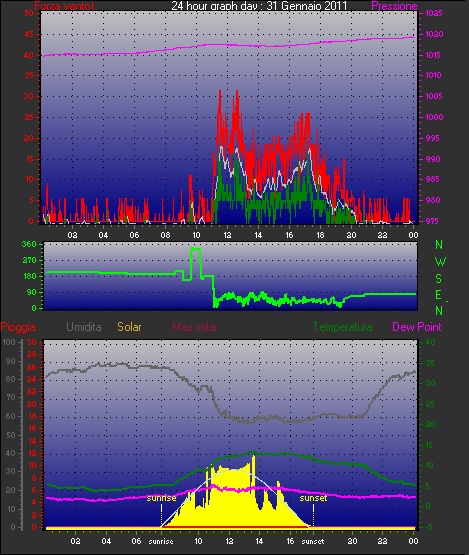Click the 'W' compass direction label
Screen dimensions: 469x555
[440, 262]
